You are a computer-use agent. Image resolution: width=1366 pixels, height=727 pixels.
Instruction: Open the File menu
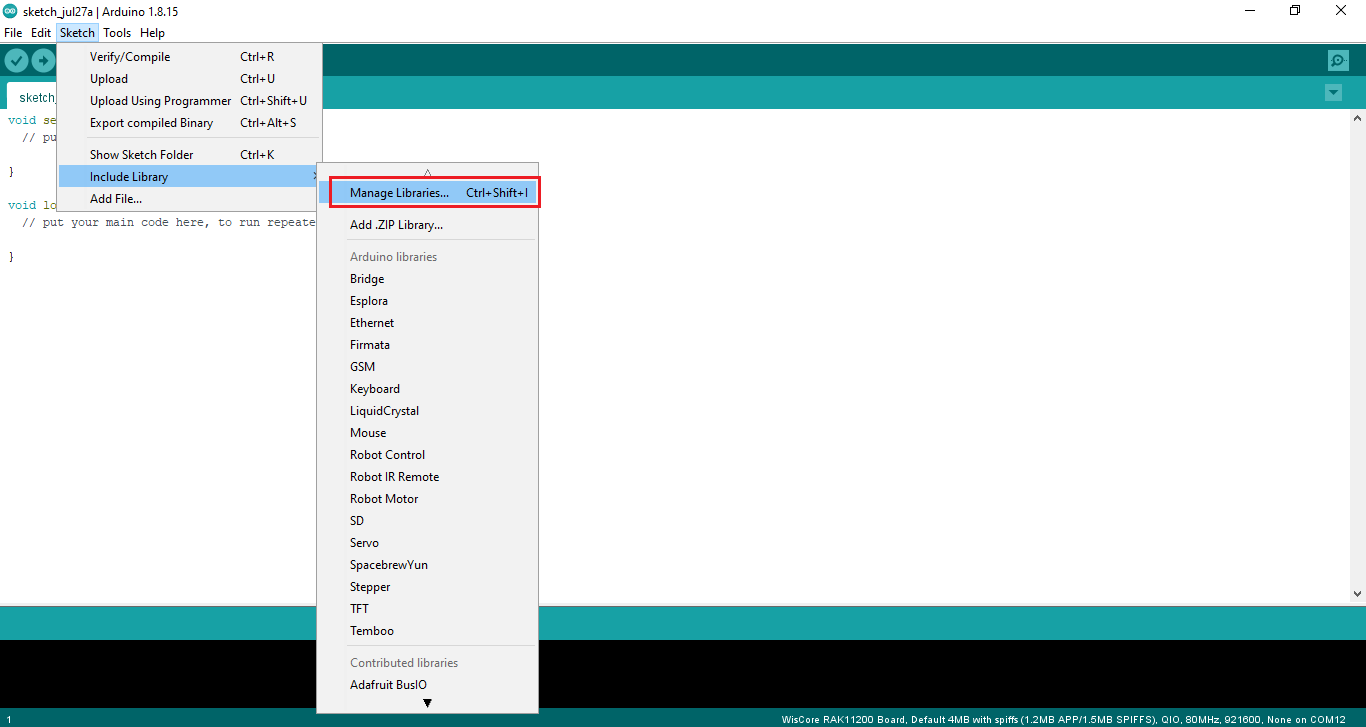tap(13, 33)
